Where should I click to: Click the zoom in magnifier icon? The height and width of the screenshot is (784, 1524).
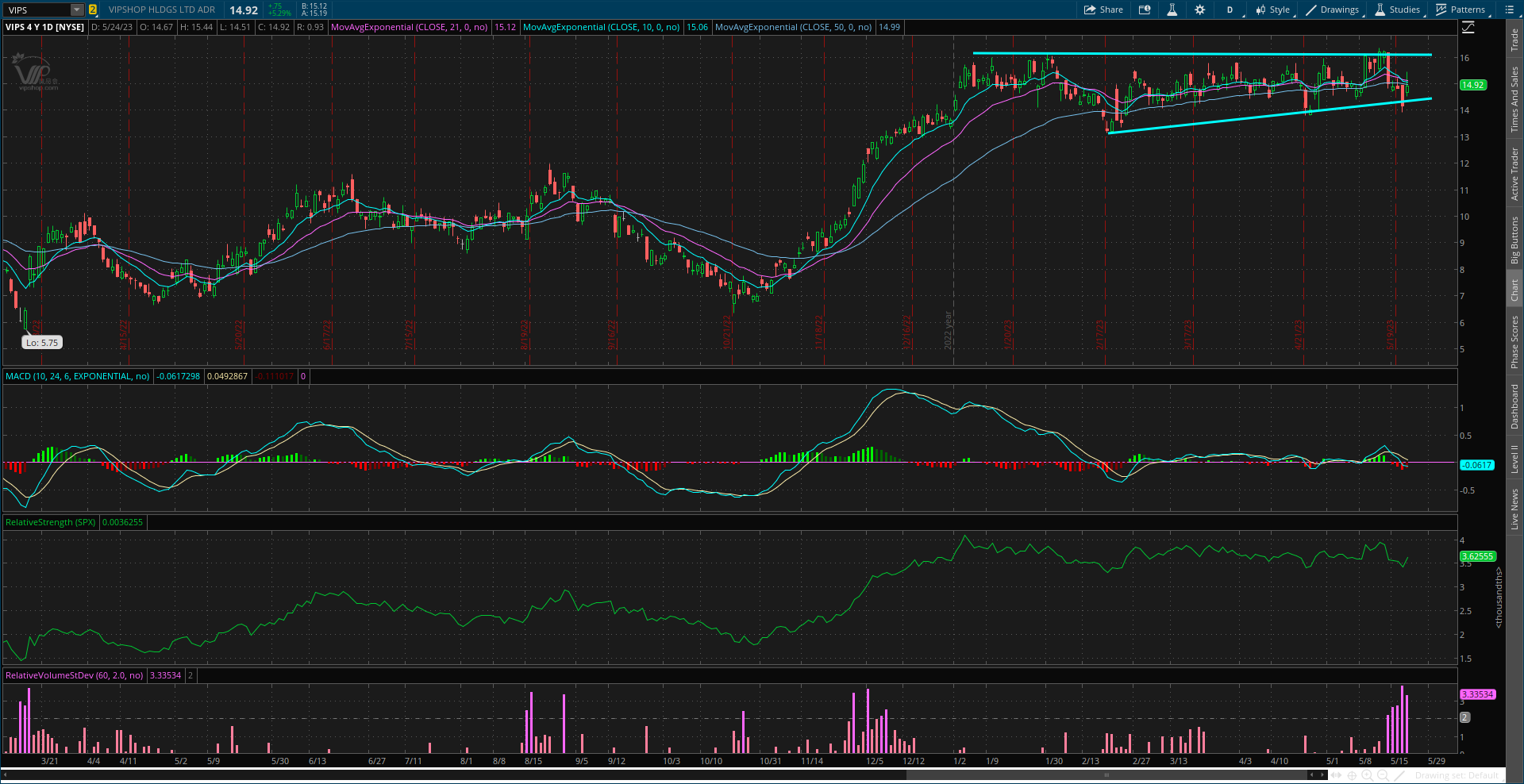pos(1367,774)
